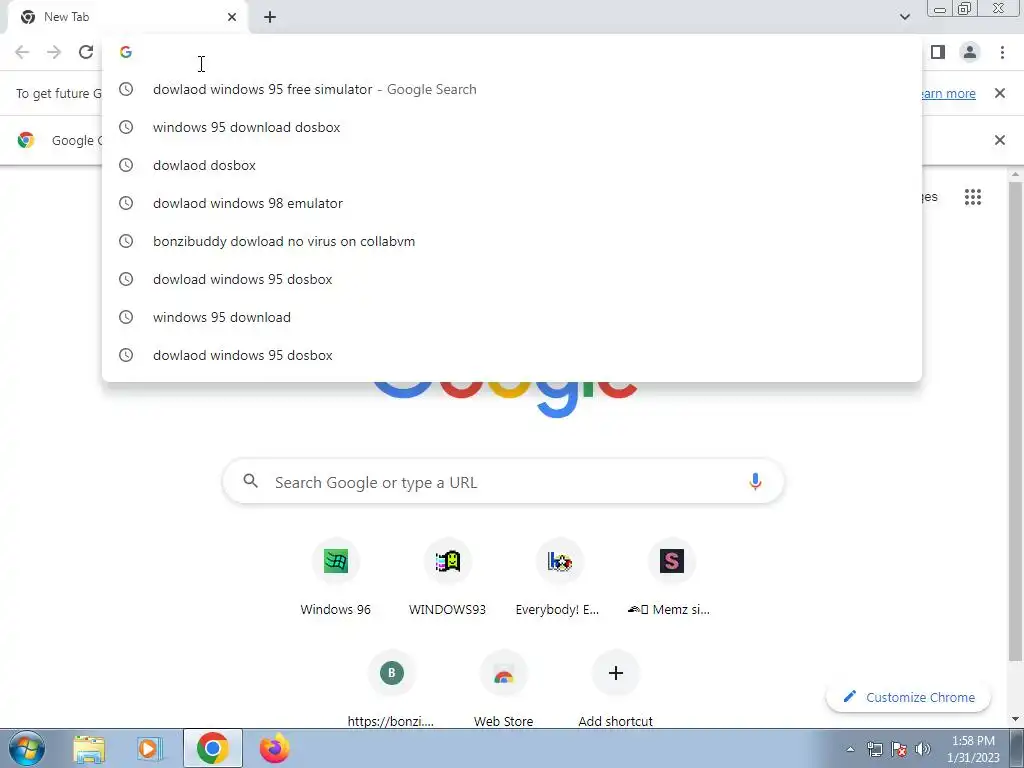Open the volume speaker tray icon
The image size is (1024, 768).
[923, 749]
